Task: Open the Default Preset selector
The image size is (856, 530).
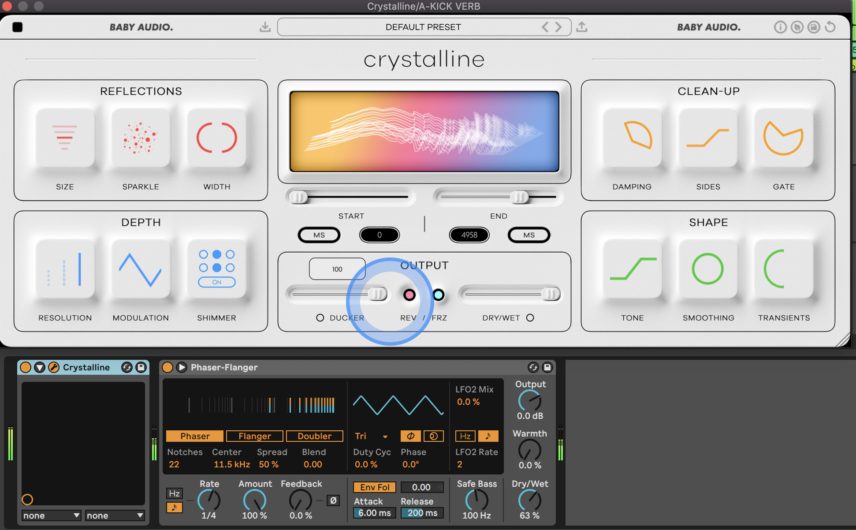Action: point(424,27)
